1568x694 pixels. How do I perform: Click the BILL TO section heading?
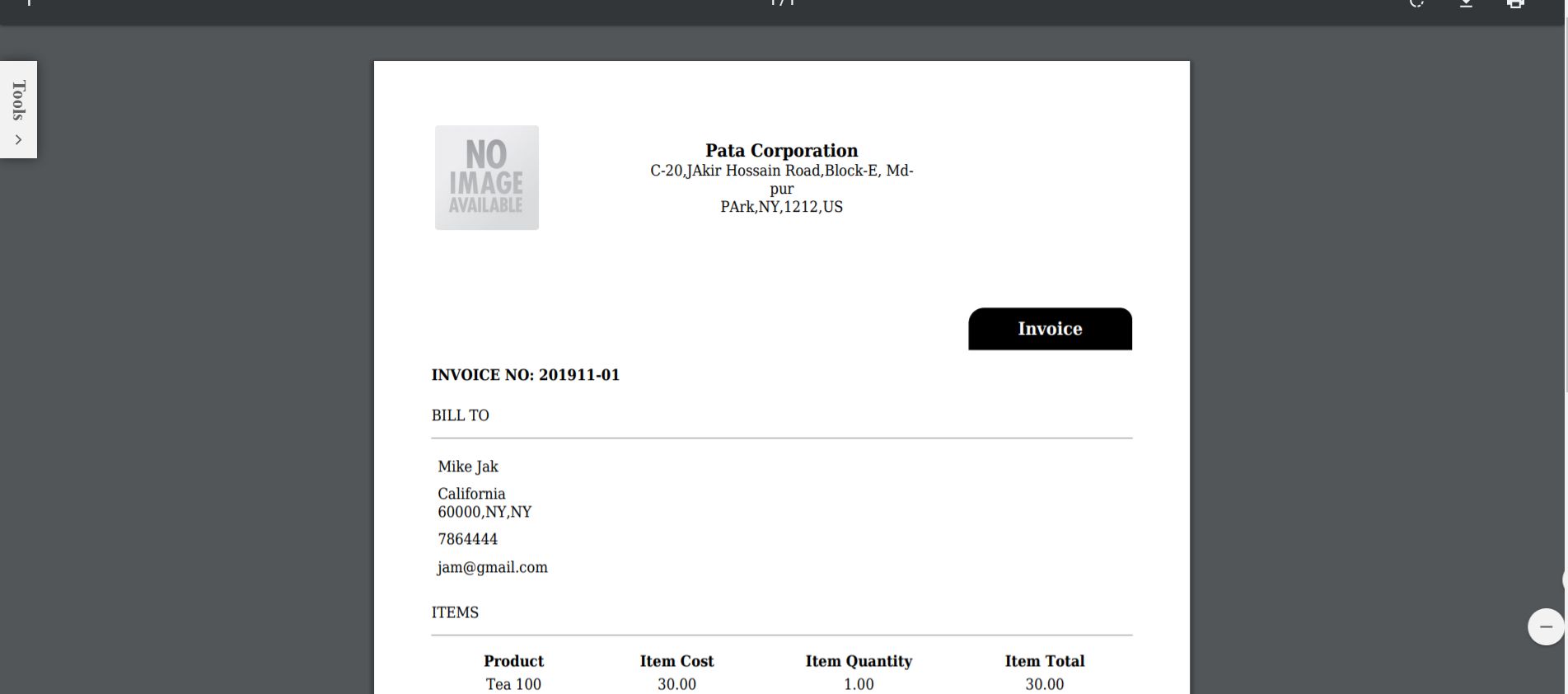460,415
